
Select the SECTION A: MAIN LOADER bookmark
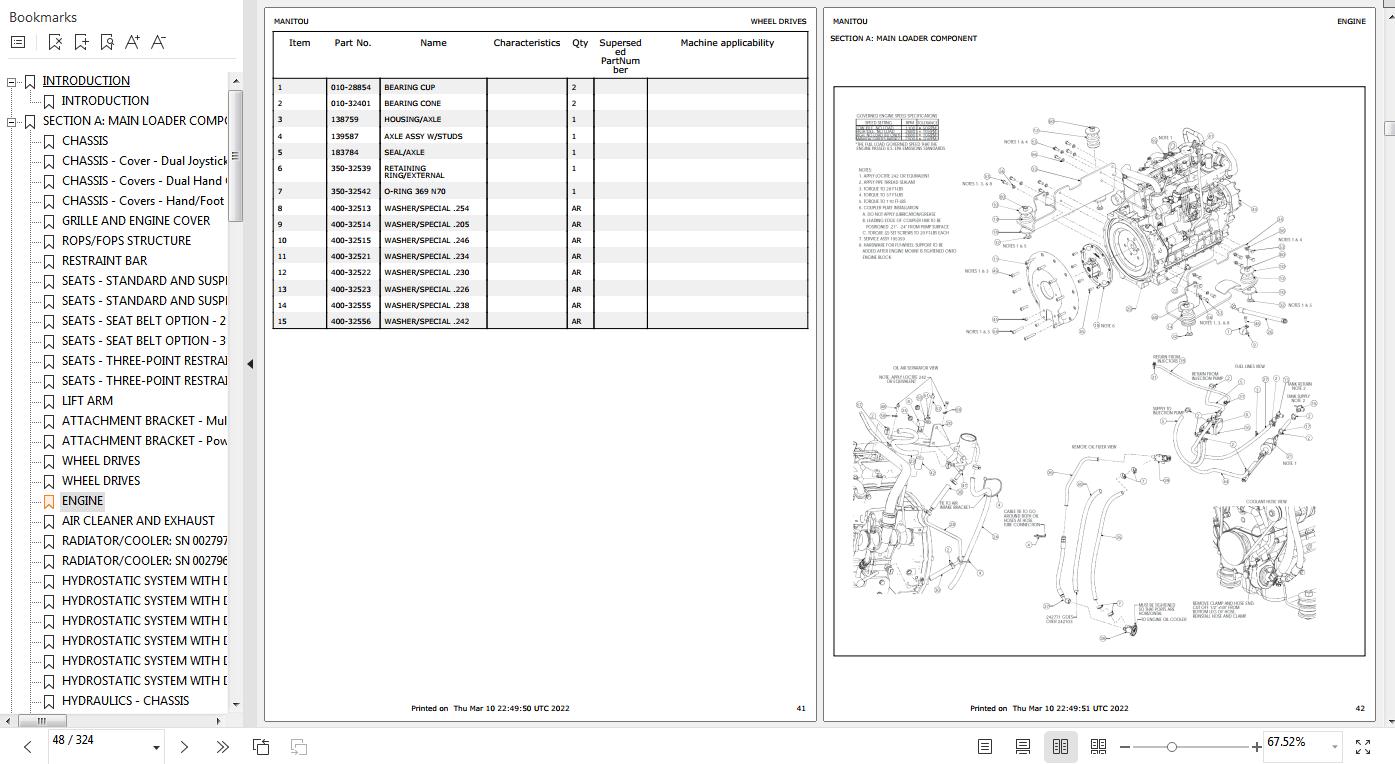point(135,121)
